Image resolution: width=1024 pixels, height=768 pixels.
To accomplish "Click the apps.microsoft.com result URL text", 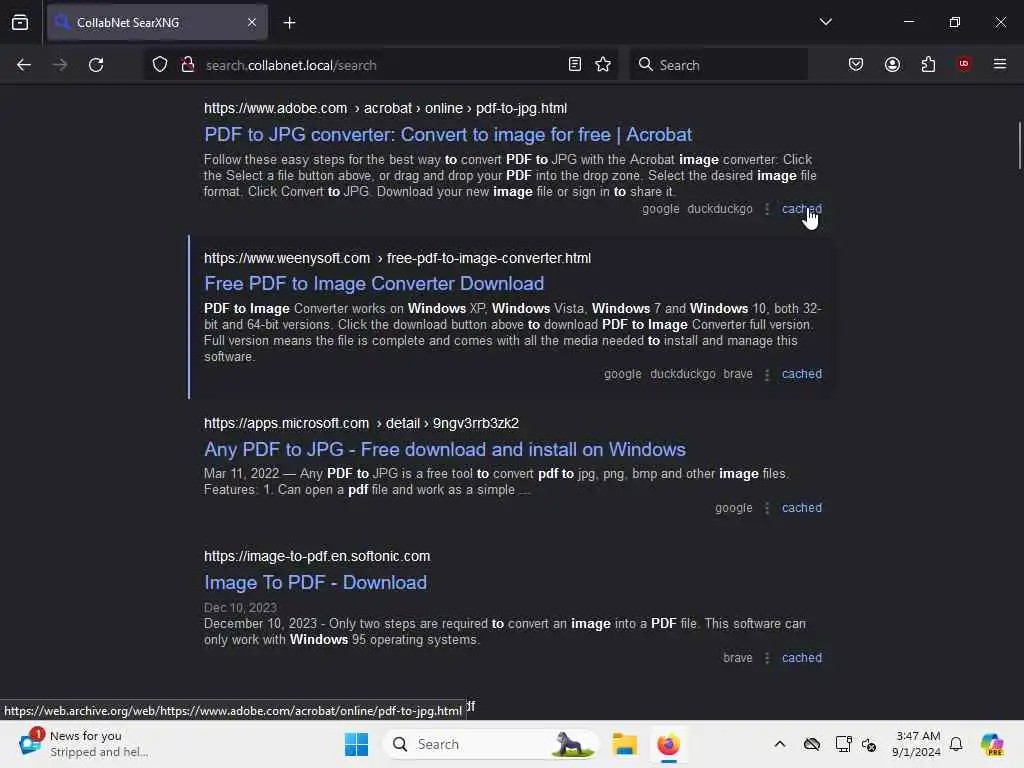I will point(361,423).
